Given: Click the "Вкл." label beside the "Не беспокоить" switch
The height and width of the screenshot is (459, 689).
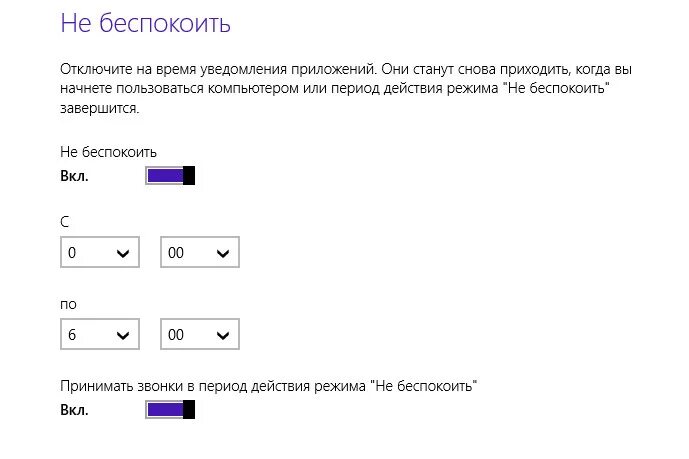Looking at the screenshot, I should (74, 176).
